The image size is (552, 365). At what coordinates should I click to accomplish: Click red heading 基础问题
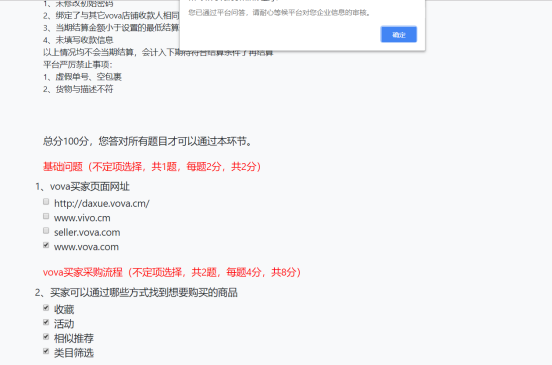[x=152, y=166]
